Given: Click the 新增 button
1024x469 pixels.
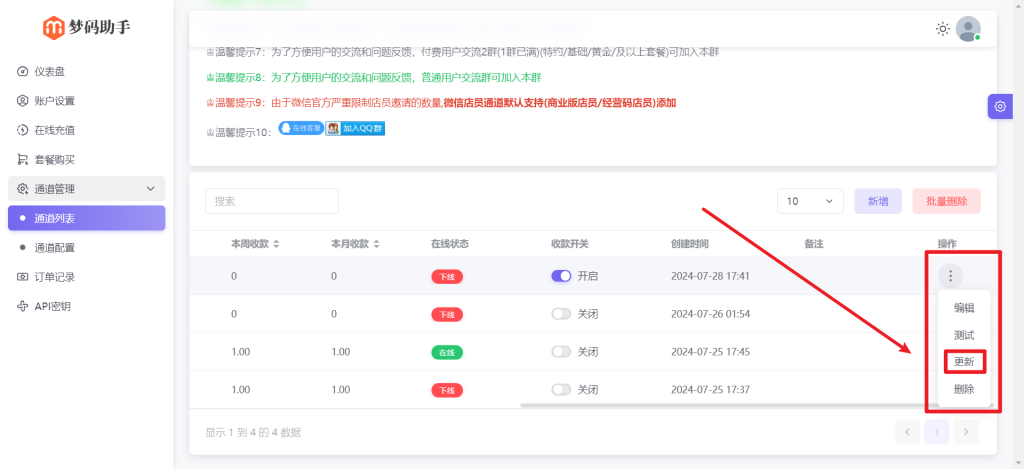Looking at the screenshot, I should click(877, 201).
